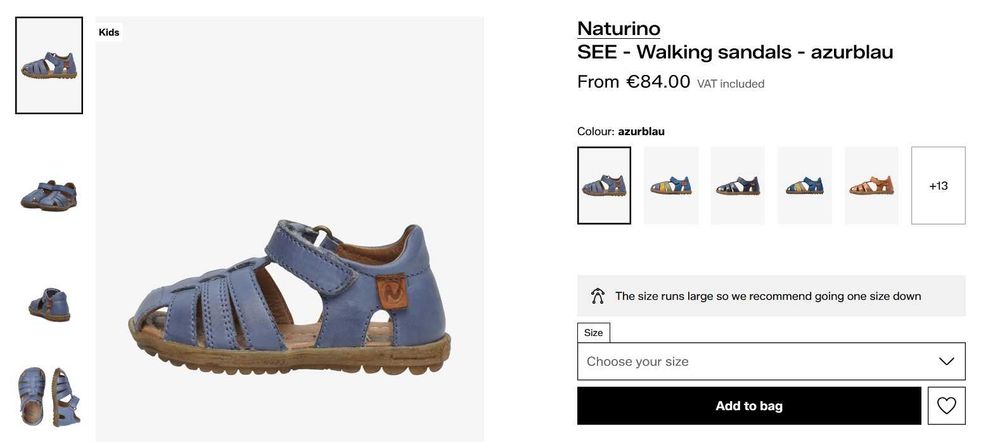Switch to the orange-brown sandal colour
This screenshot has width=1000, height=442.
click(x=871, y=186)
